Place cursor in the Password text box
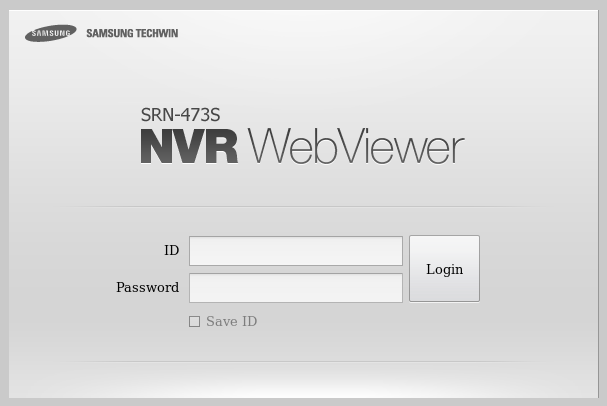Image resolution: width=607 pixels, height=406 pixels. [x=296, y=288]
